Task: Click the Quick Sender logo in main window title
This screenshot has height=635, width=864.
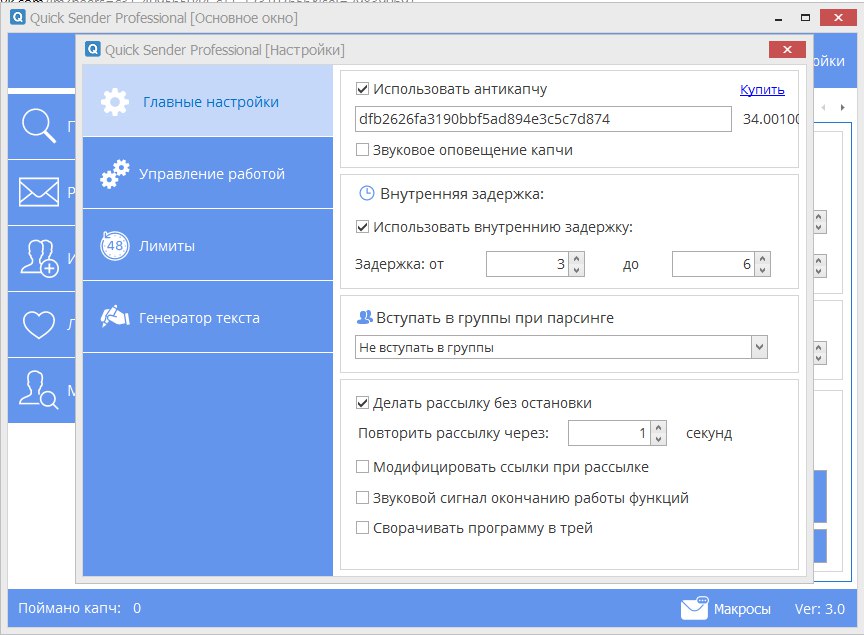Action: pyautogui.click(x=18, y=17)
